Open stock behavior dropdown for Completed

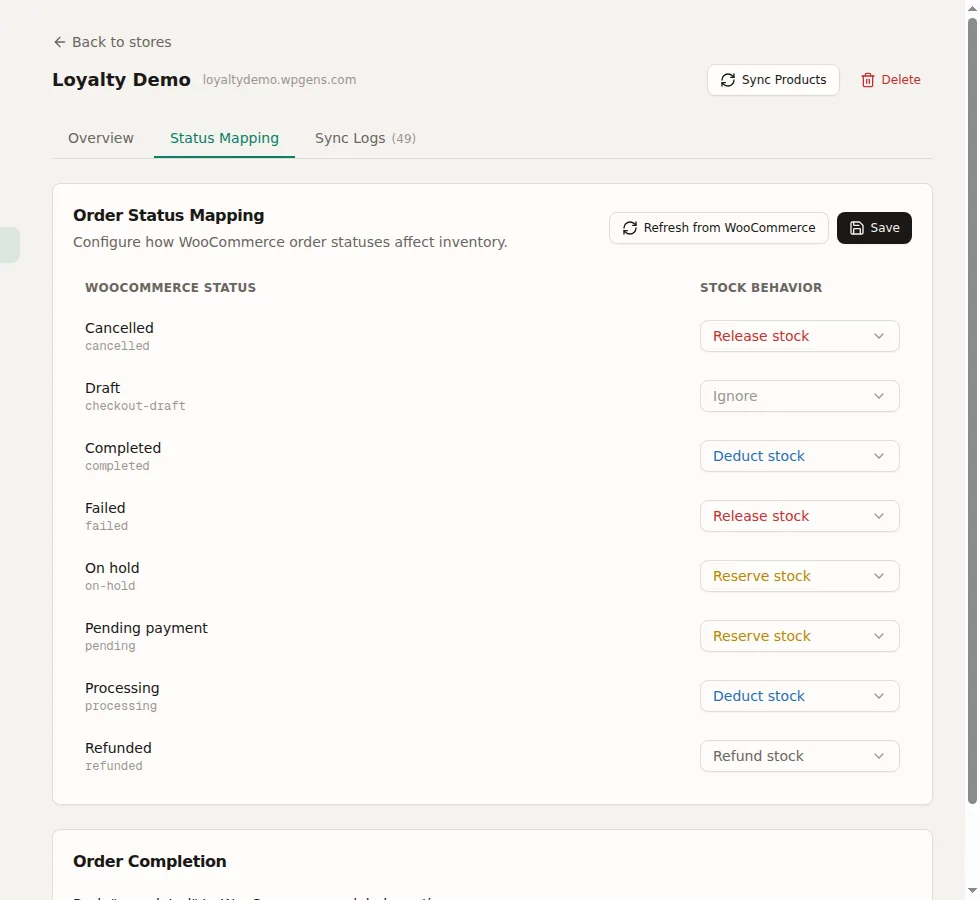point(799,456)
